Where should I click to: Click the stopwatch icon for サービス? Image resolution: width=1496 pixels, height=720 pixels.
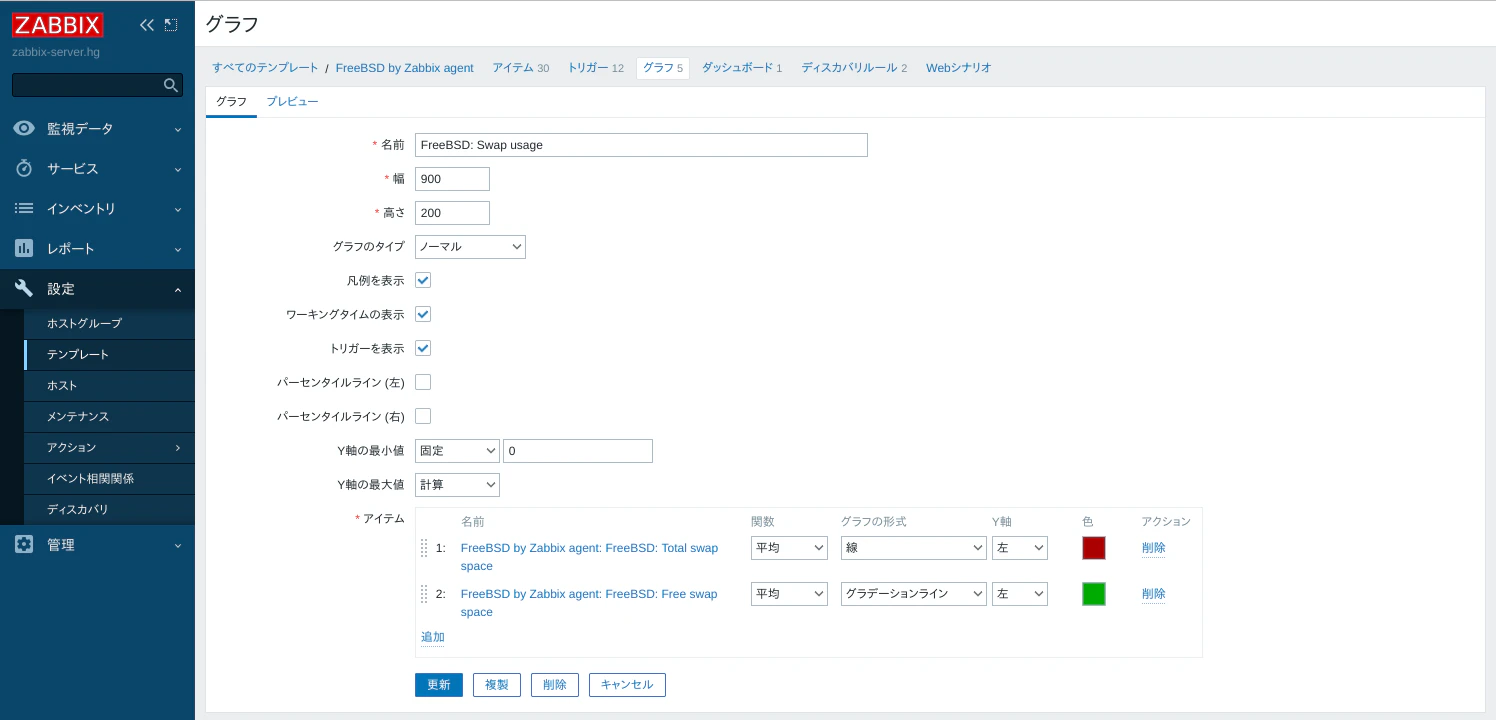[24, 169]
